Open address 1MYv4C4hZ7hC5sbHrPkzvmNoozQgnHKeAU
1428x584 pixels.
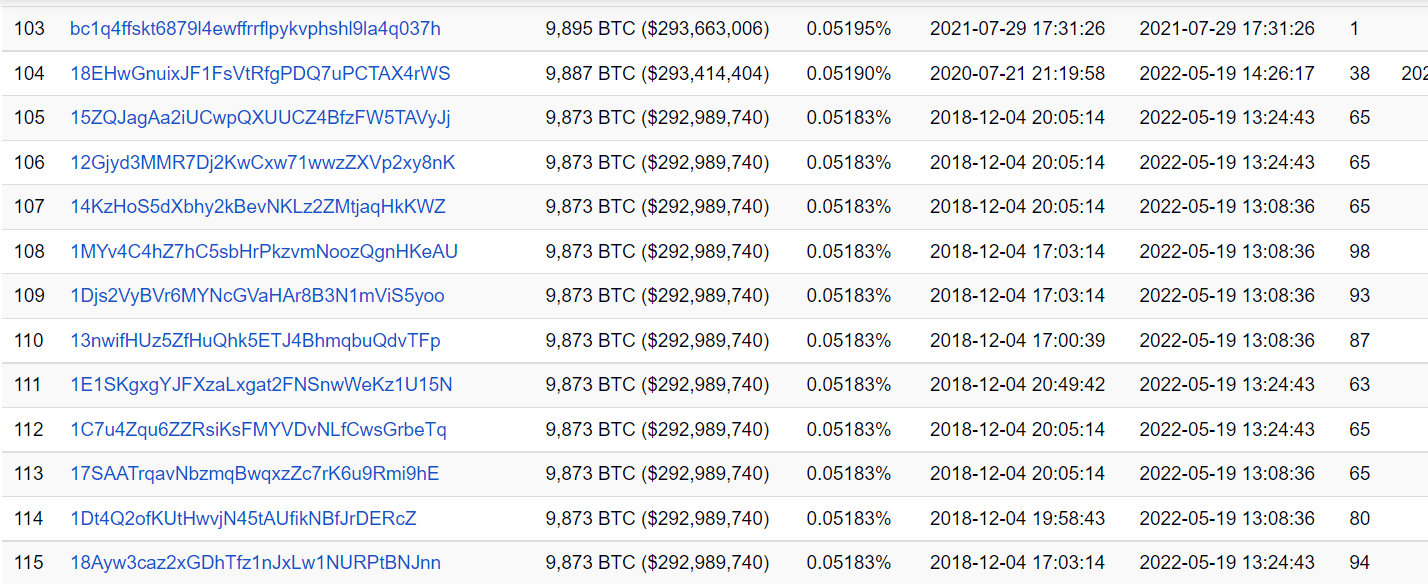(x=264, y=251)
